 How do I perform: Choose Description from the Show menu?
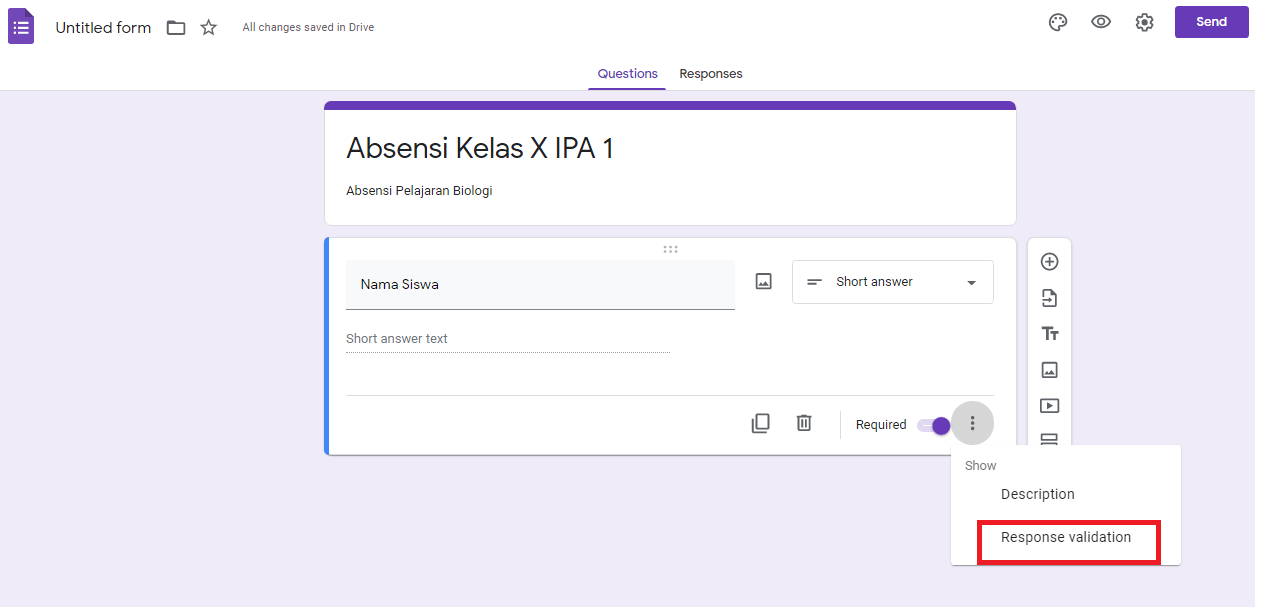coord(1037,493)
